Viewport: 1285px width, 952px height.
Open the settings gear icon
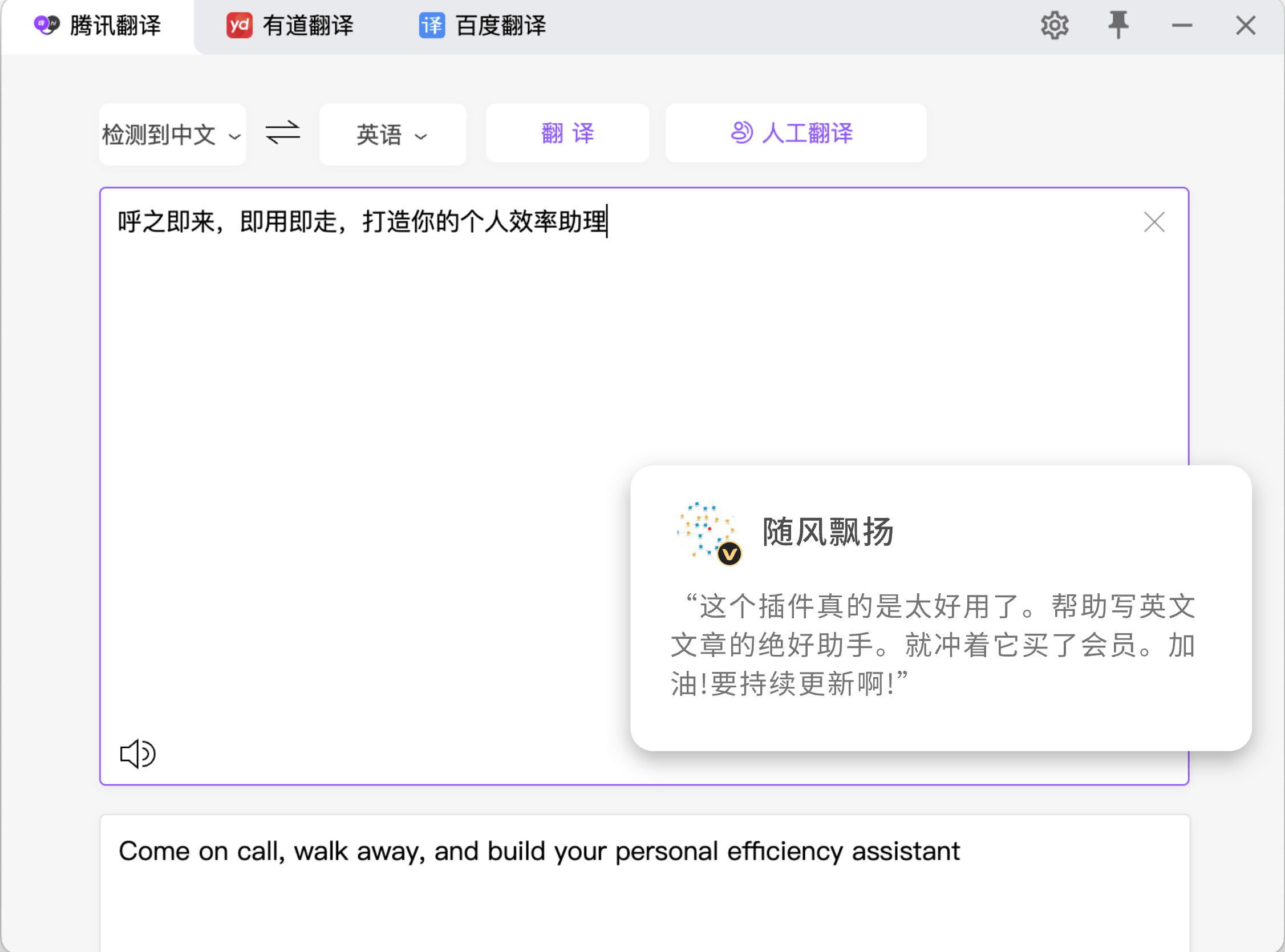pyautogui.click(x=1054, y=25)
